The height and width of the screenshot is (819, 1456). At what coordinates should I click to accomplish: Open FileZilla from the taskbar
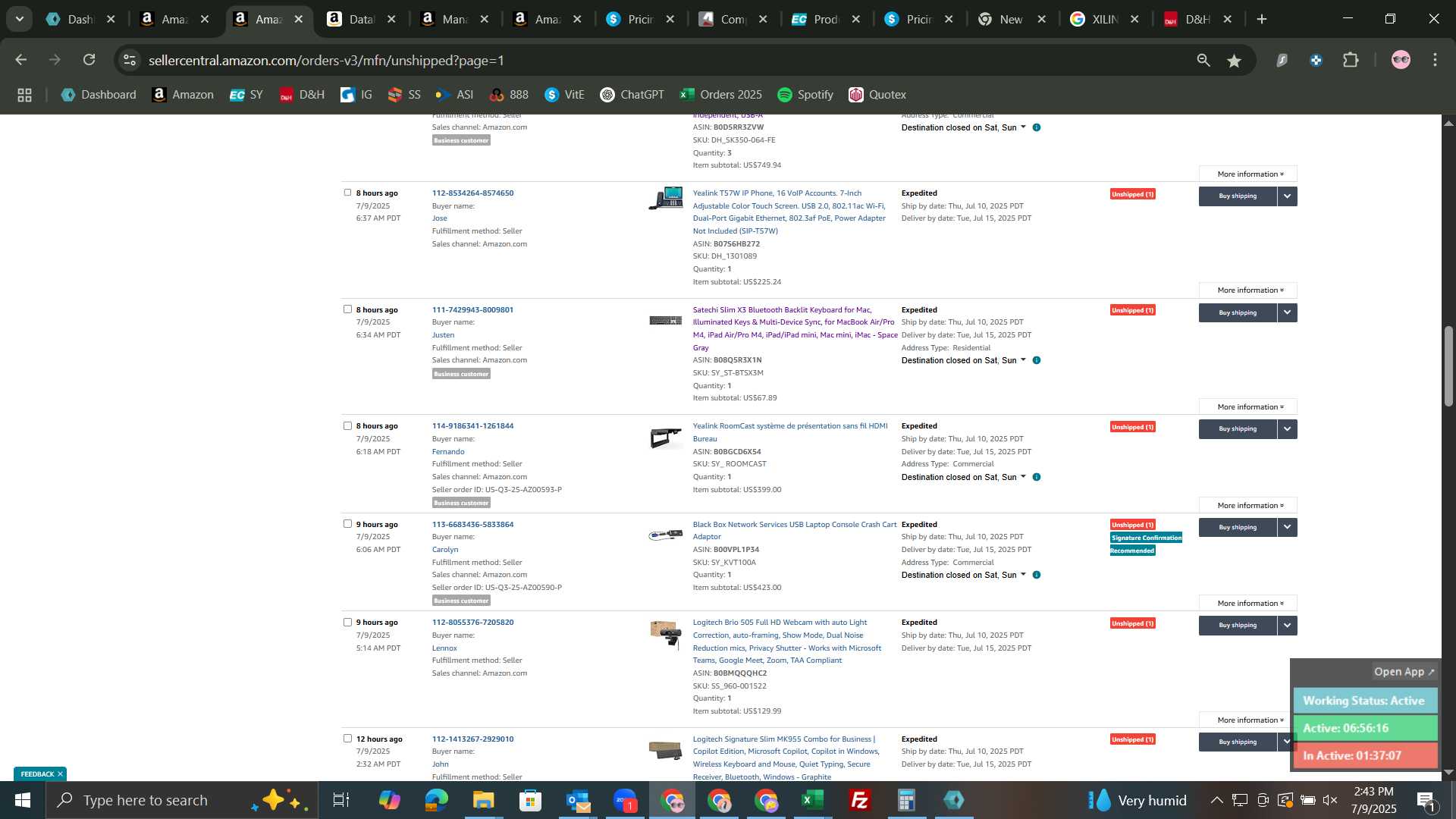(859, 800)
